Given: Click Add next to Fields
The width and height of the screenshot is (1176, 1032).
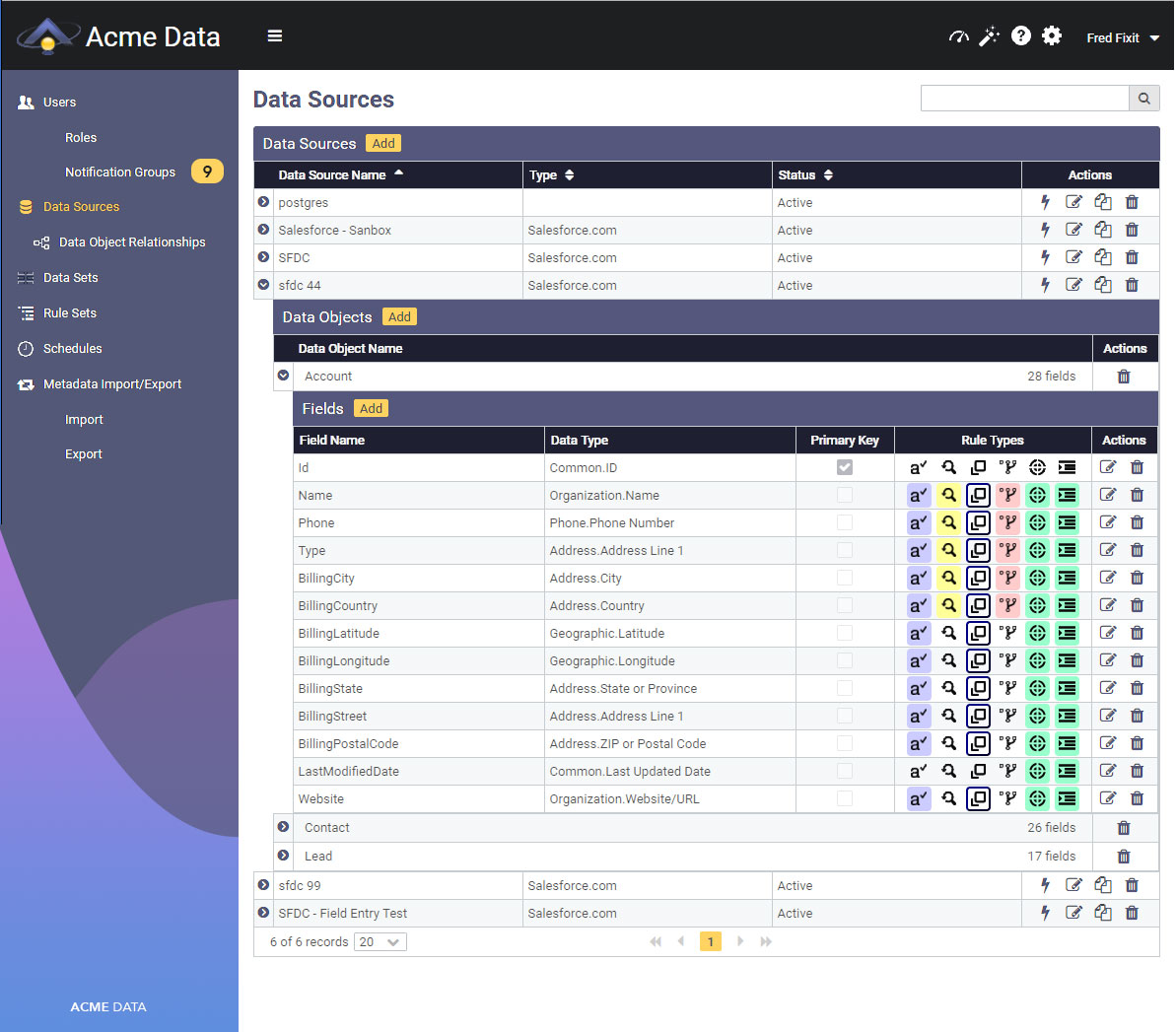Looking at the screenshot, I should pyautogui.click(x=371, y=409).
